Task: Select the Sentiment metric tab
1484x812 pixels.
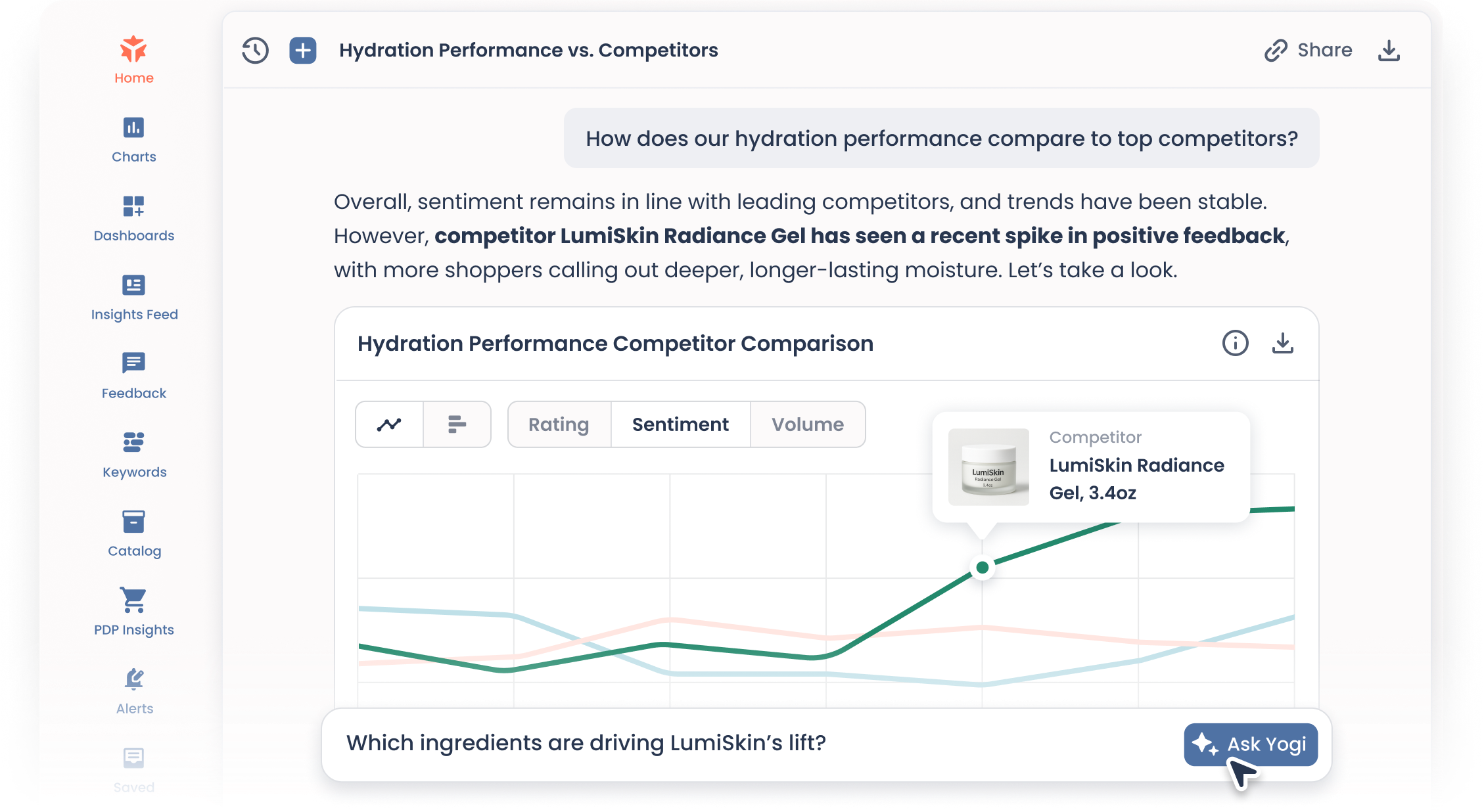Action: (680, 424)
